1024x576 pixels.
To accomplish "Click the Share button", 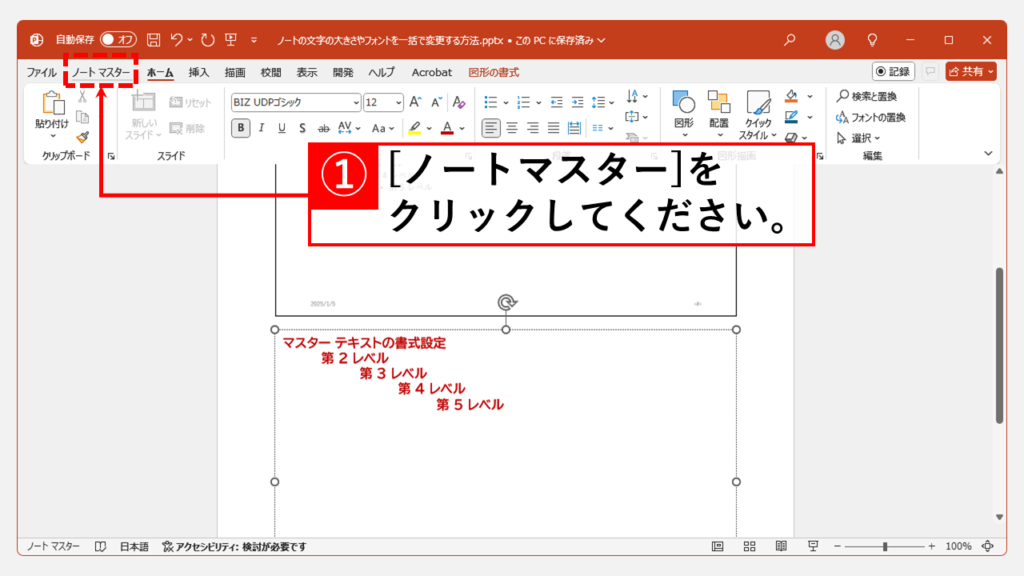I will pos(971,72).
